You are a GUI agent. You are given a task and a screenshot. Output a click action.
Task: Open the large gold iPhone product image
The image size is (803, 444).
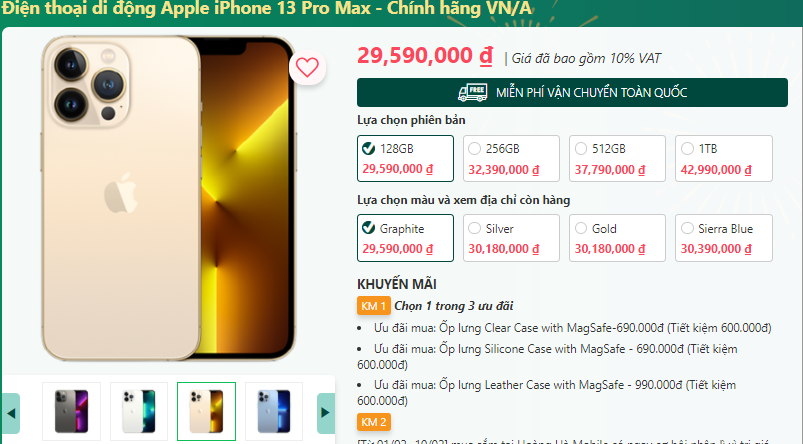(x=169, y=198)
